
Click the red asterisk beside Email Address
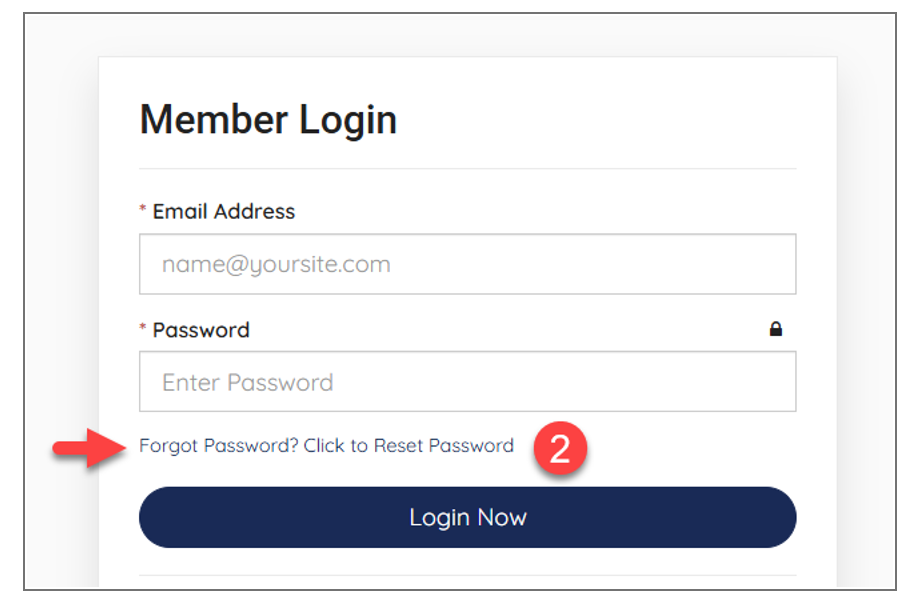[x=143, y=211]
